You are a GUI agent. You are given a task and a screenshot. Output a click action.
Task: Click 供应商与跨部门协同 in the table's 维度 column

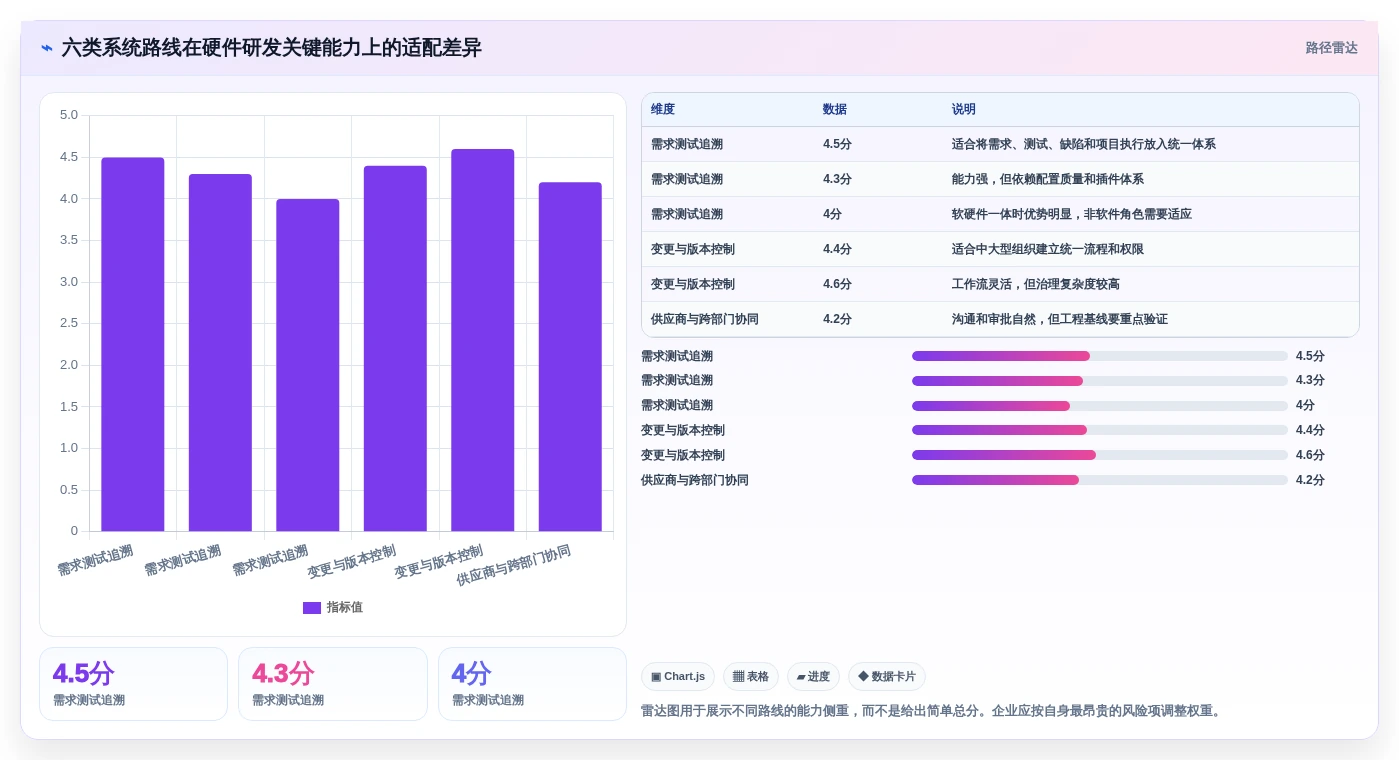[705, 319]
